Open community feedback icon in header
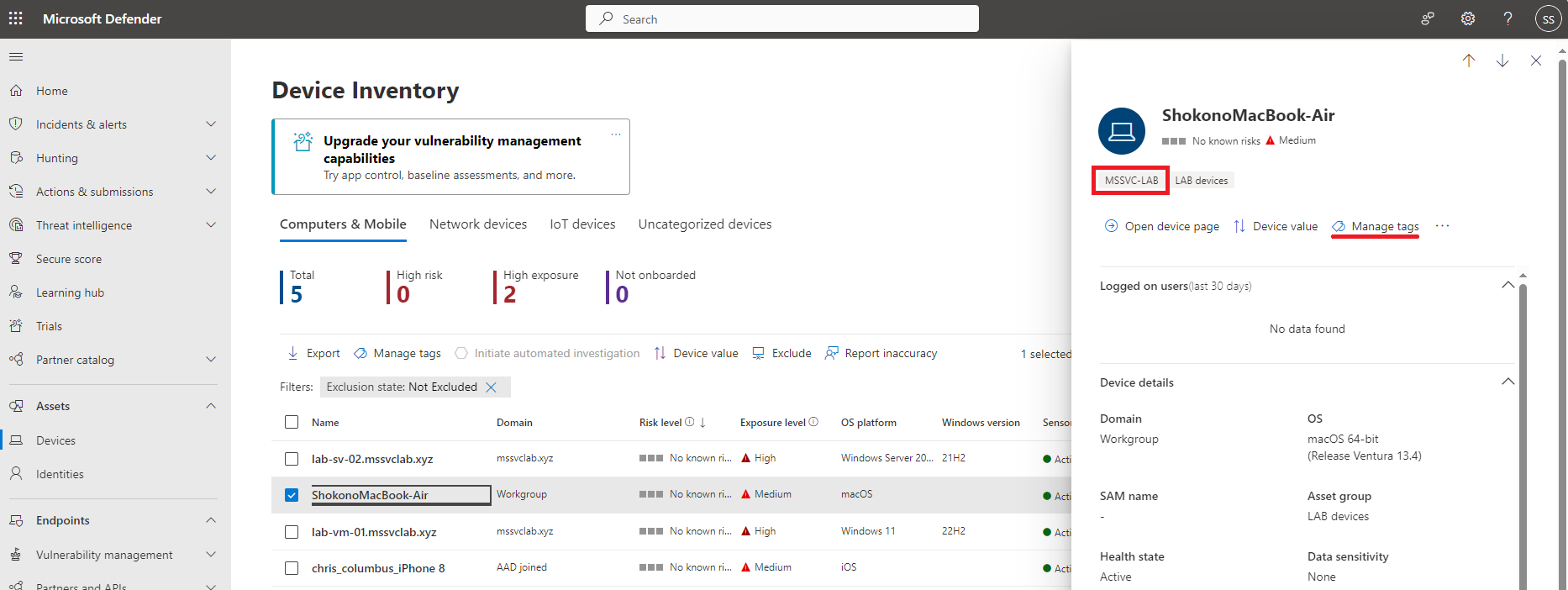This screenshot has height=590, width=1568. [x=1427, y=18]
